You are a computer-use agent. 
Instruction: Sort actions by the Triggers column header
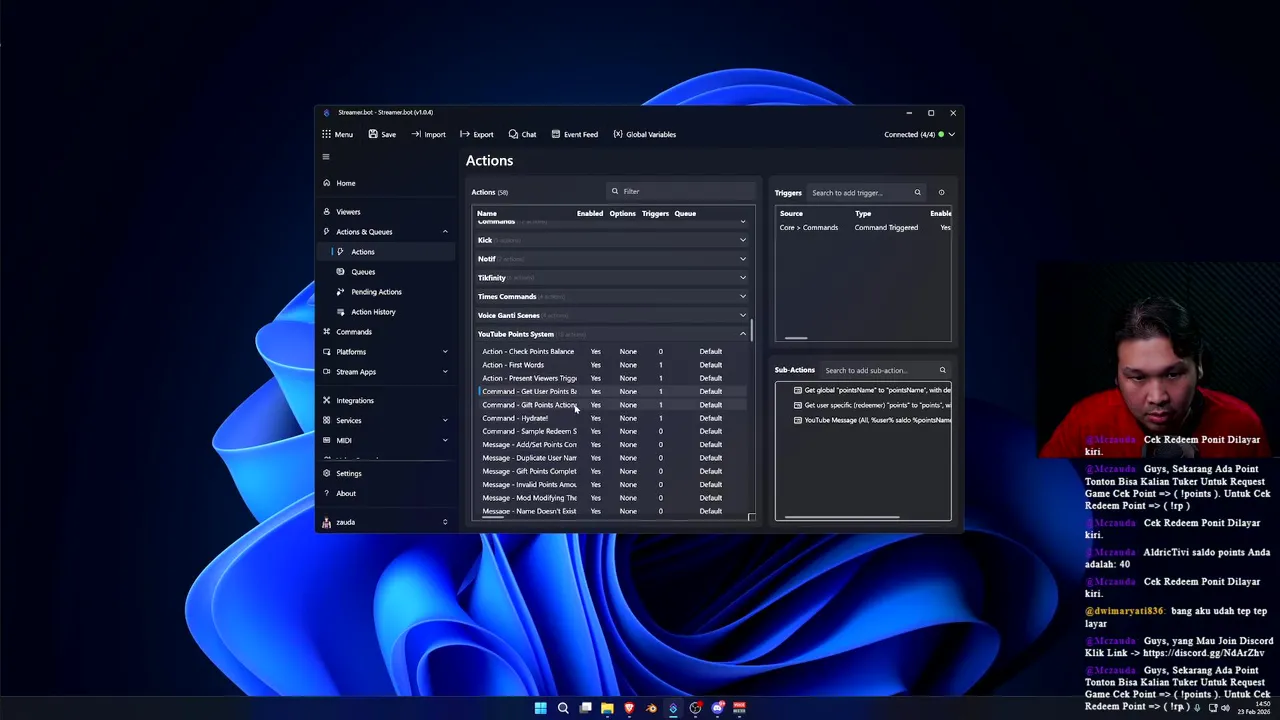tap(655, 213)
